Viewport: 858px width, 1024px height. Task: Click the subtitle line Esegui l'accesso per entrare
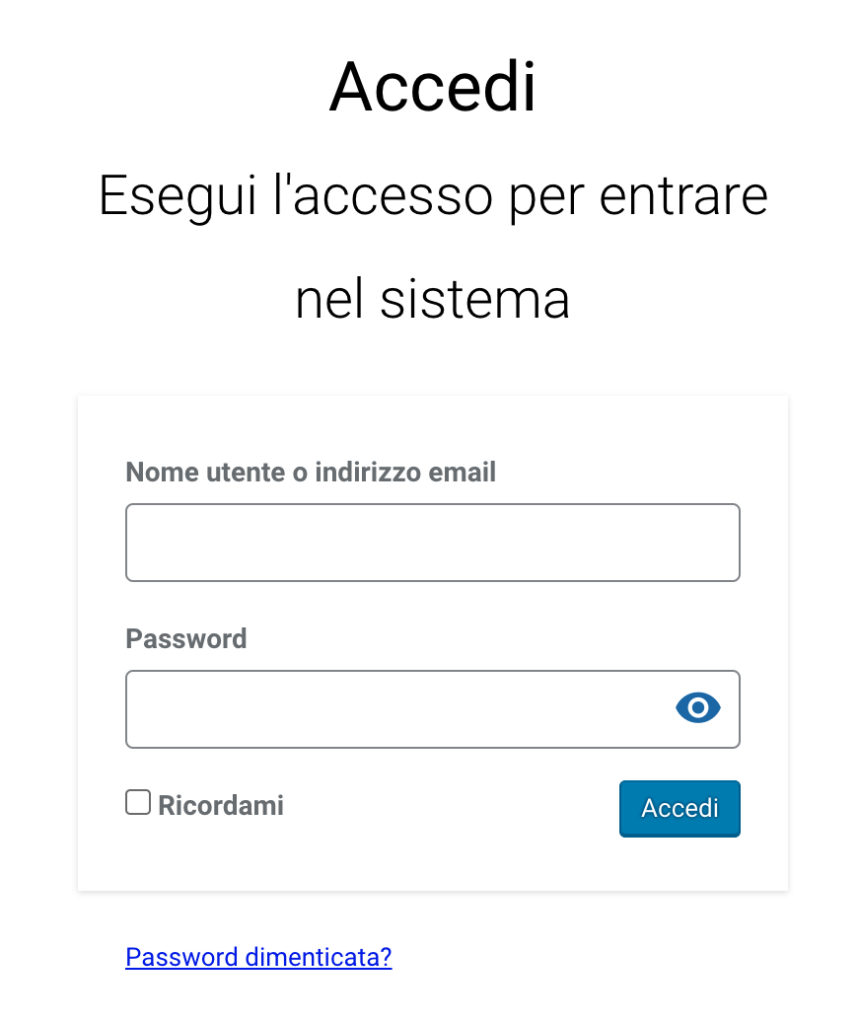pos(432,195)
